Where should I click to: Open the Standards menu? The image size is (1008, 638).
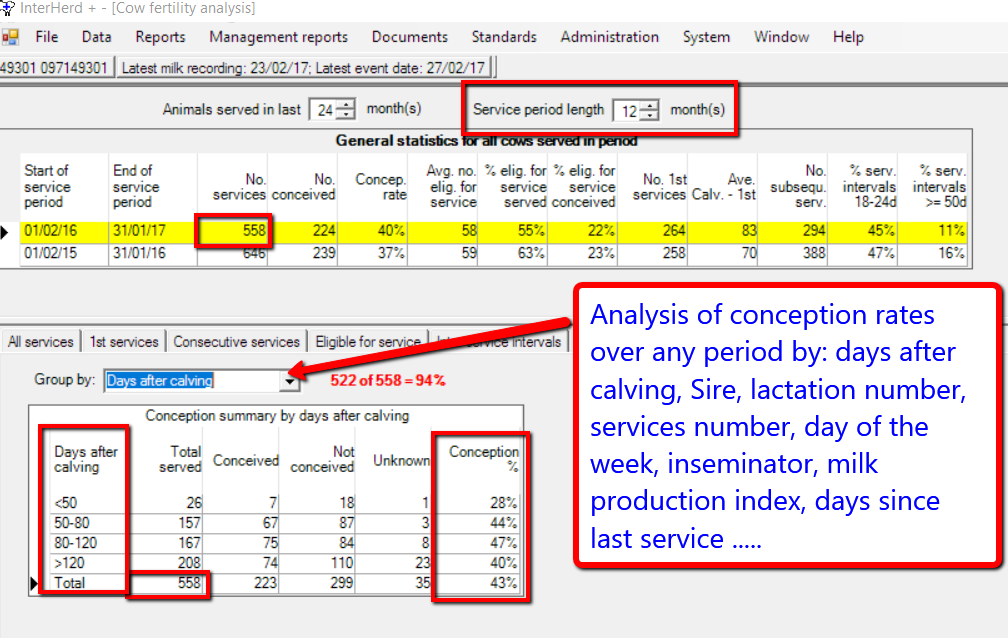pyautogui.click(x=504, y=37)
